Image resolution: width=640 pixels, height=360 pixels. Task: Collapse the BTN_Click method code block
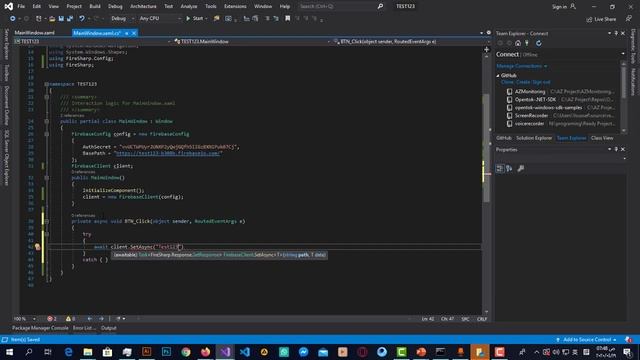[x=47, y=221]
